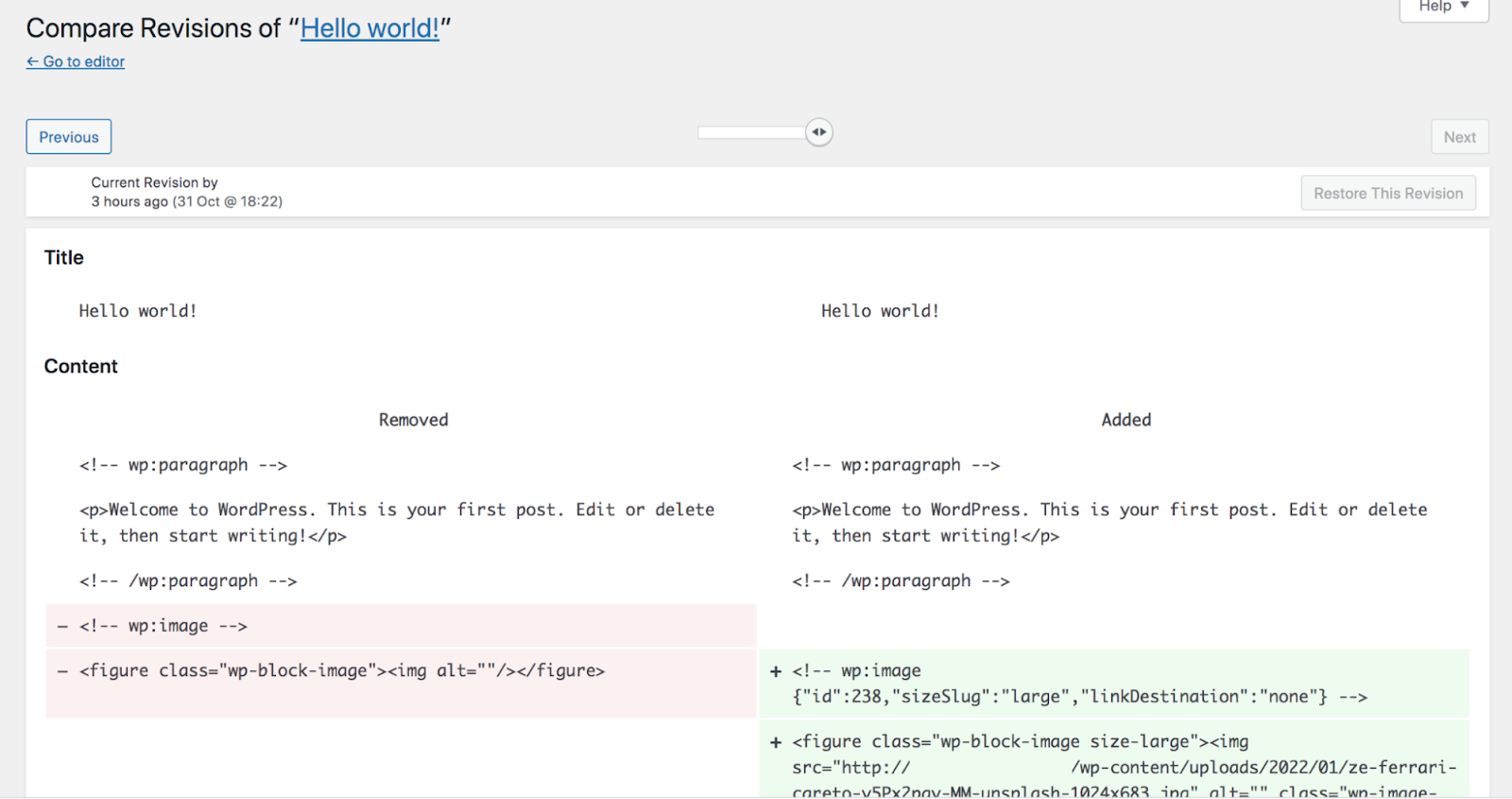Click the "Go to editor" link
This screenshot has height=799, width=1512.
click(x=76, y=61)
